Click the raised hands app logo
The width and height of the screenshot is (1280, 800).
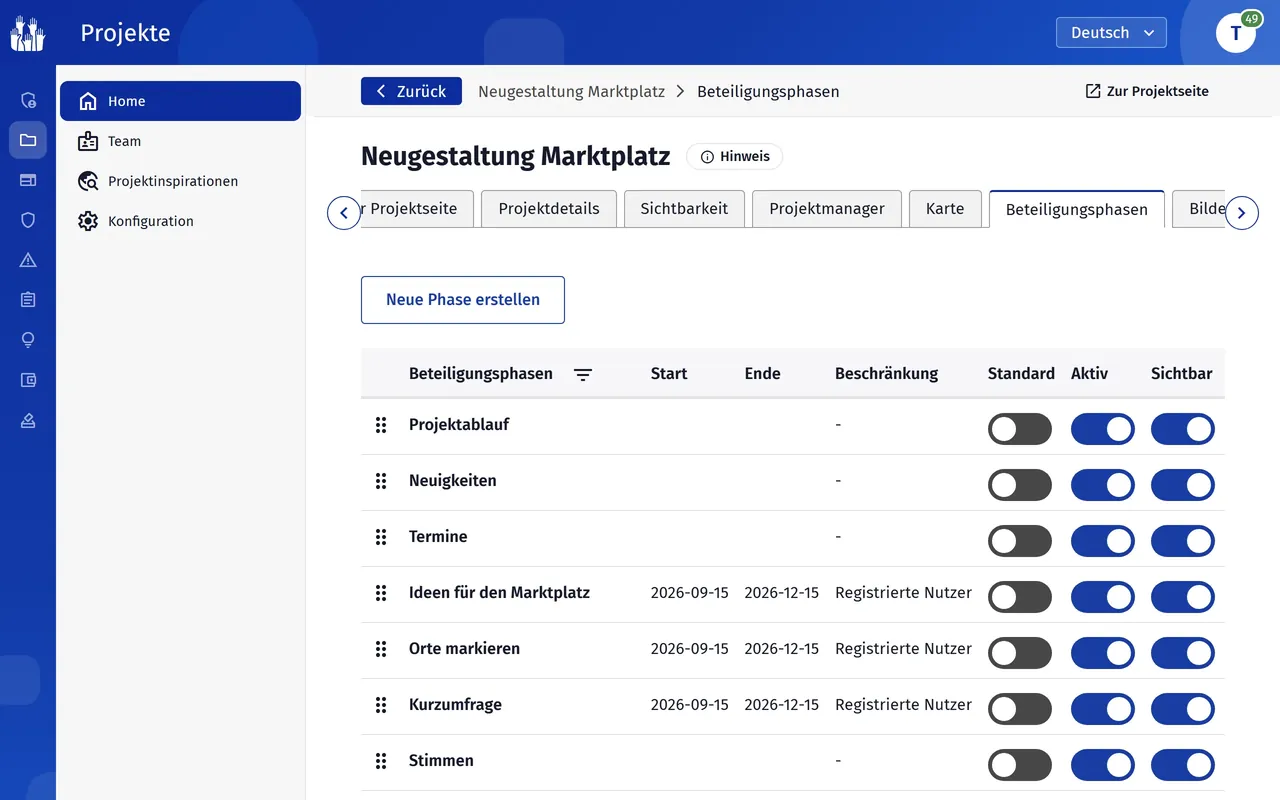pyautogui.click(x=28, y=33)
